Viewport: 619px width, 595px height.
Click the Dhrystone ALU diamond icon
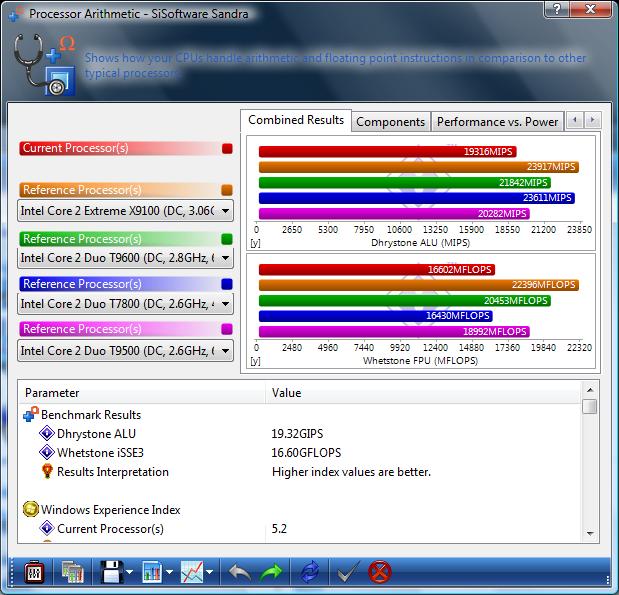47,434
